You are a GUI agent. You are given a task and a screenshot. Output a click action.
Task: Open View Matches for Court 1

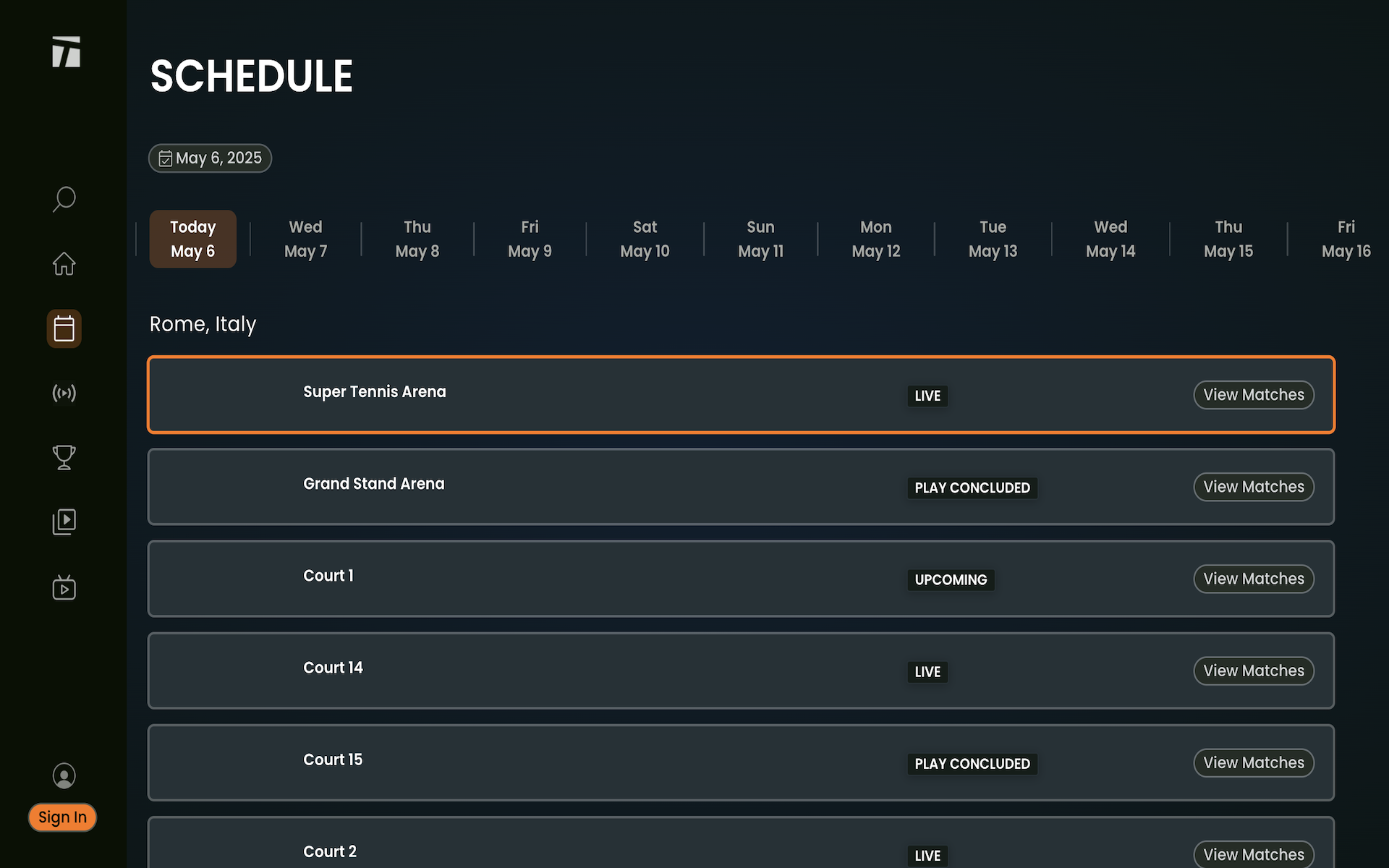[1253, 579]
